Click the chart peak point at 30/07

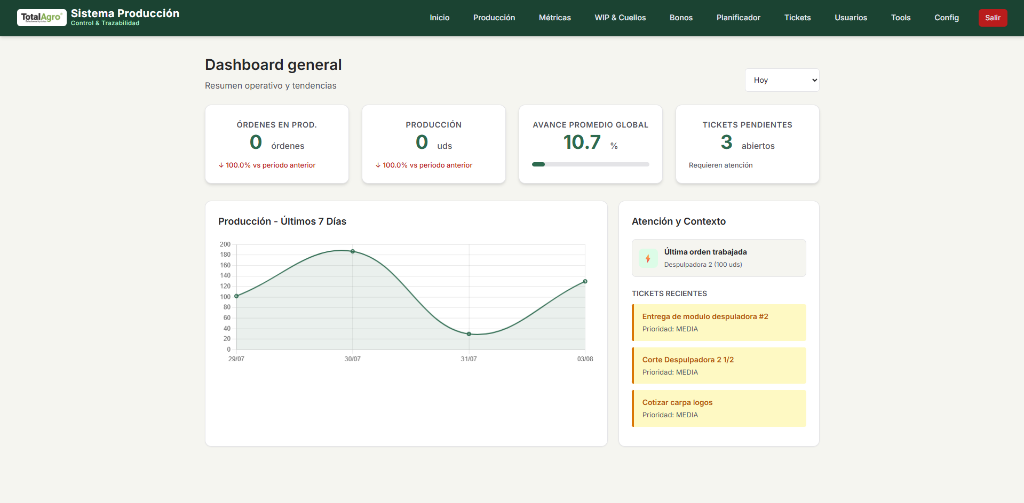click(x=353, y=251)
